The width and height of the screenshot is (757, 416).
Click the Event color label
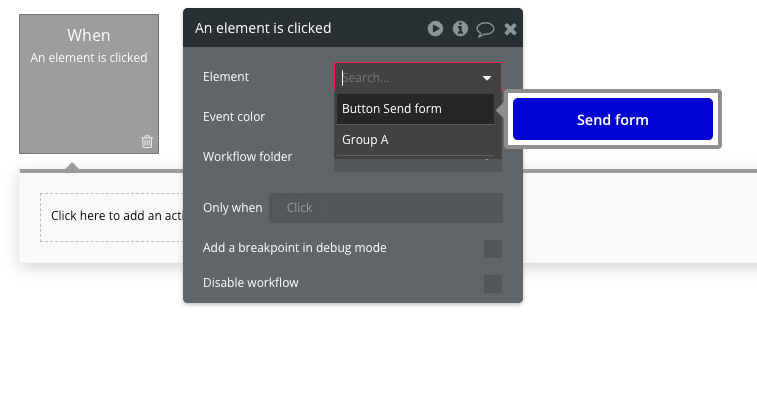(234, 117)
